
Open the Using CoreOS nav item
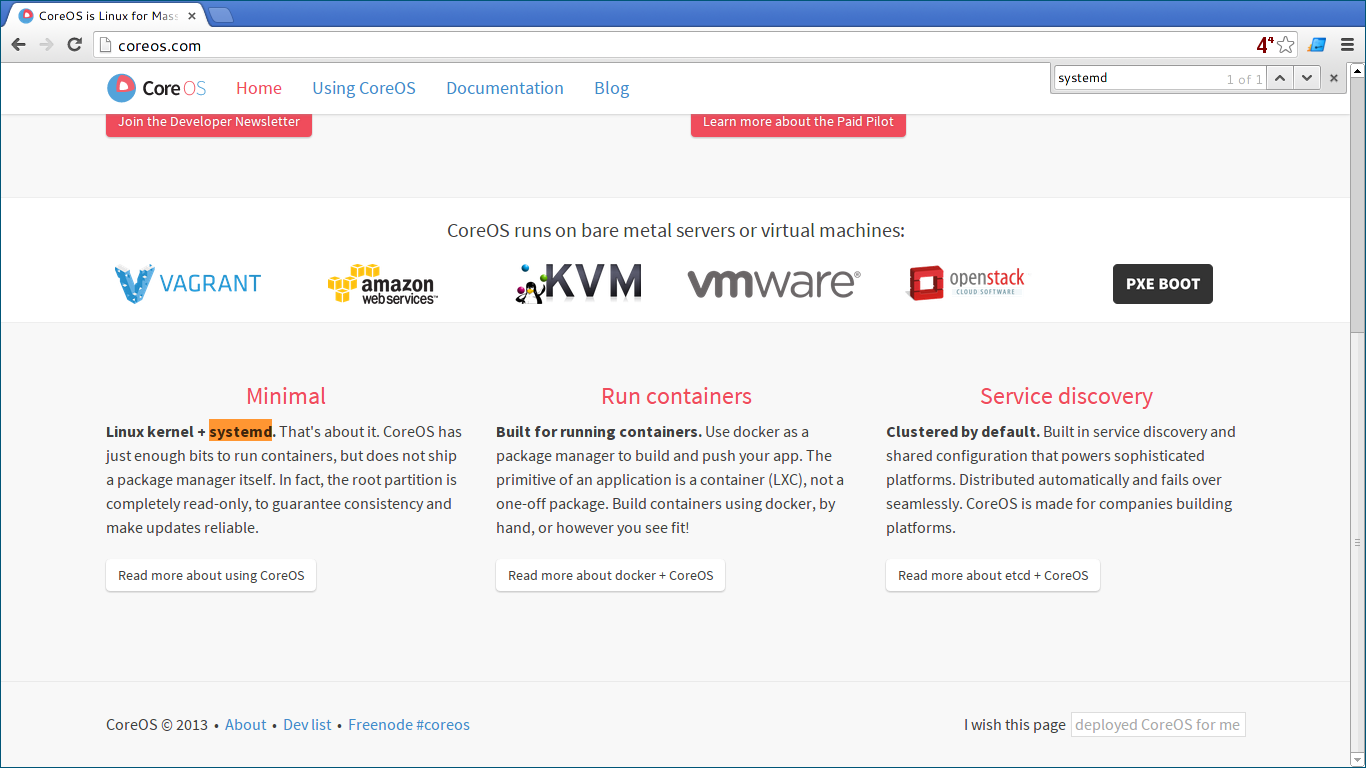364,88
